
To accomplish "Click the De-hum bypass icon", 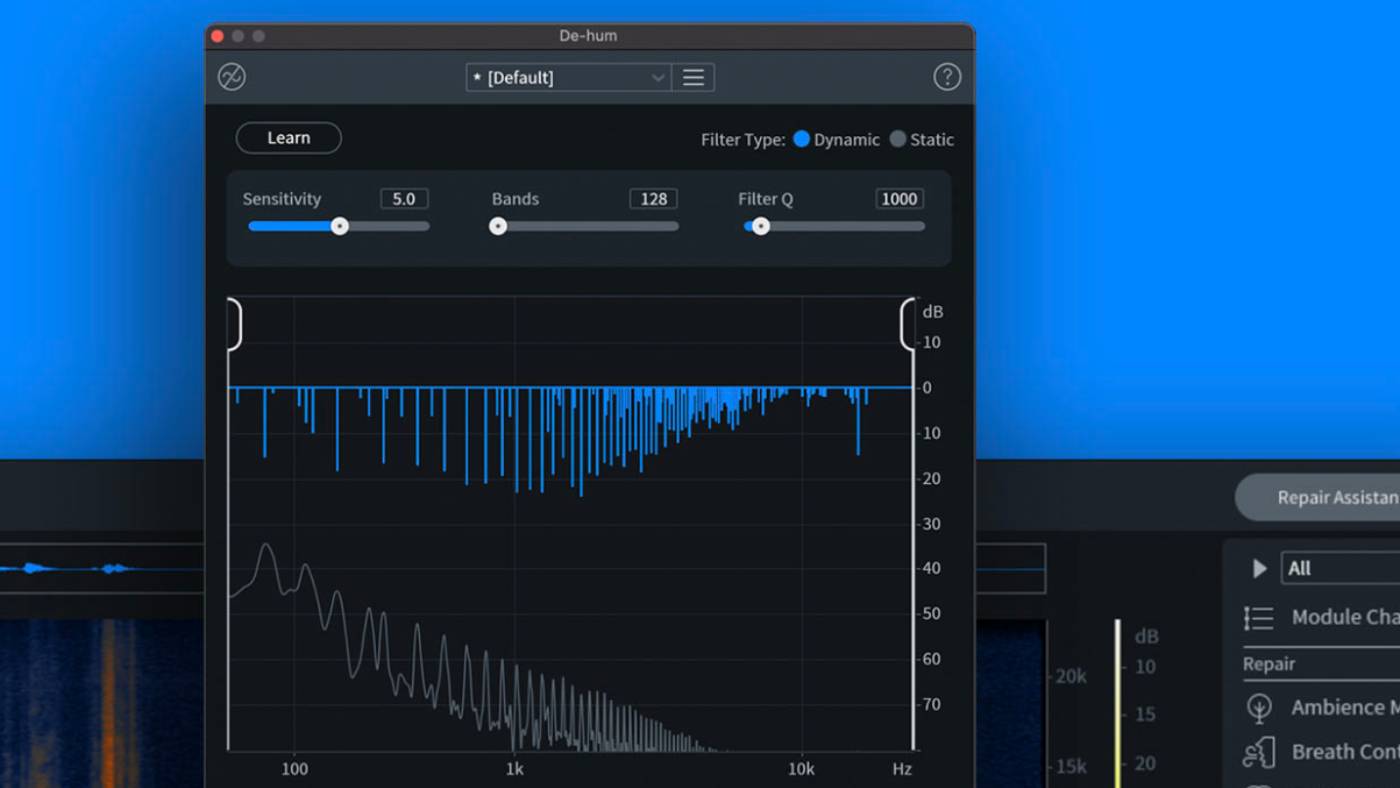I will point(232,77).
